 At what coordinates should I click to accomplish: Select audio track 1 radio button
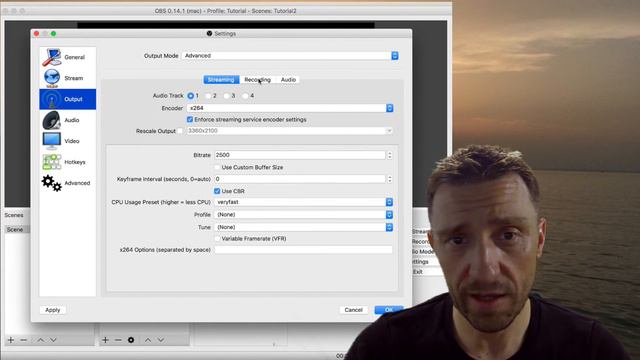pyautogui.click(x=191, y=96)
